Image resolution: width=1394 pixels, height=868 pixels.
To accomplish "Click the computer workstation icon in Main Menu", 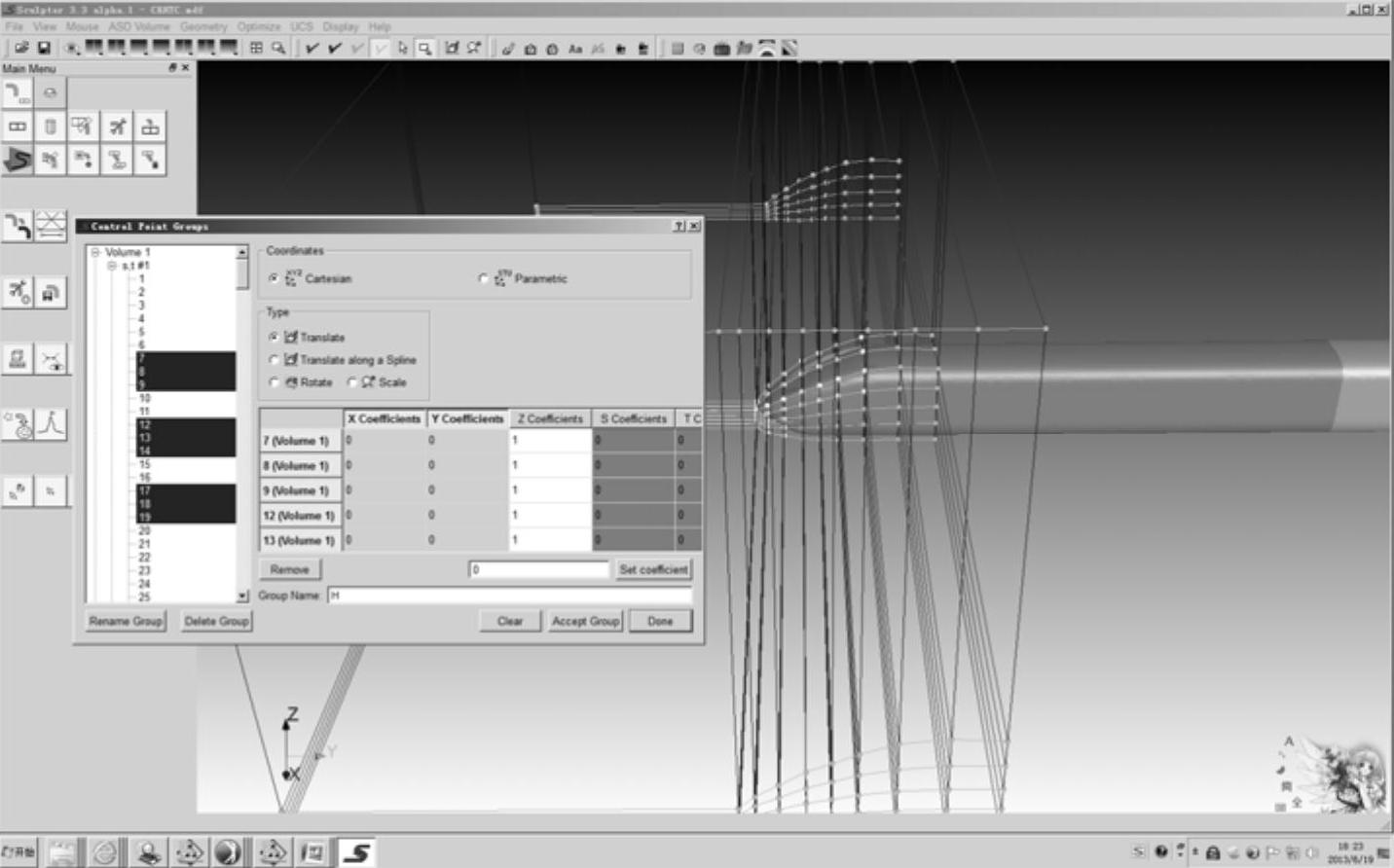I will pos(18,359).
